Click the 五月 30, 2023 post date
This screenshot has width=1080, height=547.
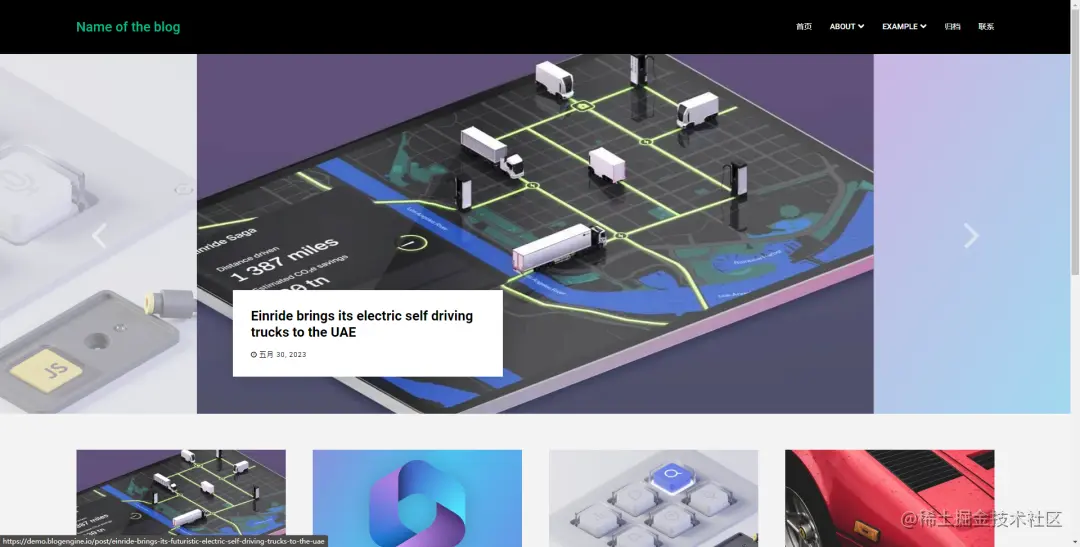tap(282, 355)
